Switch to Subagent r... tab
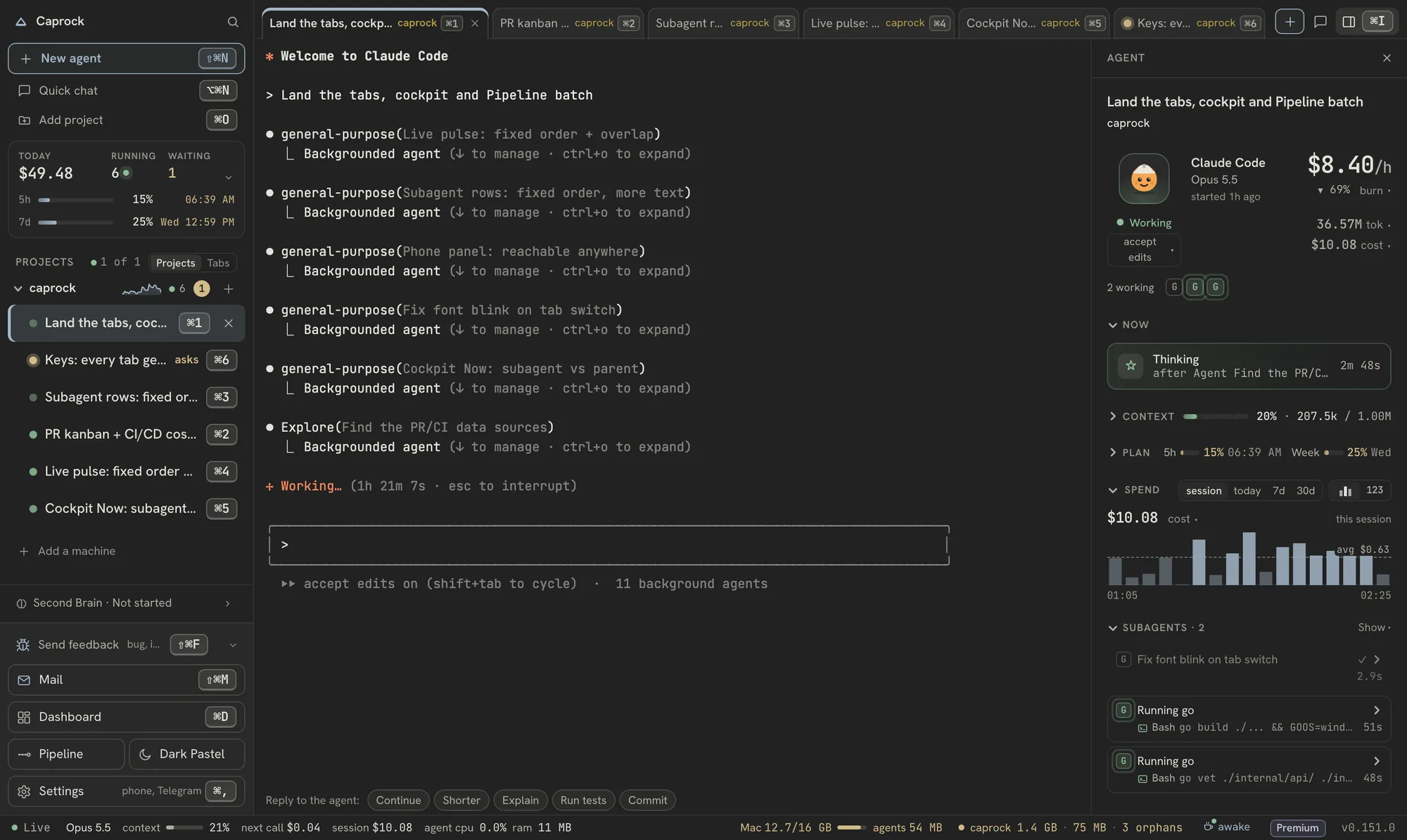The height and width of the screenshot is (840, 1407). (x=723, y=23)
